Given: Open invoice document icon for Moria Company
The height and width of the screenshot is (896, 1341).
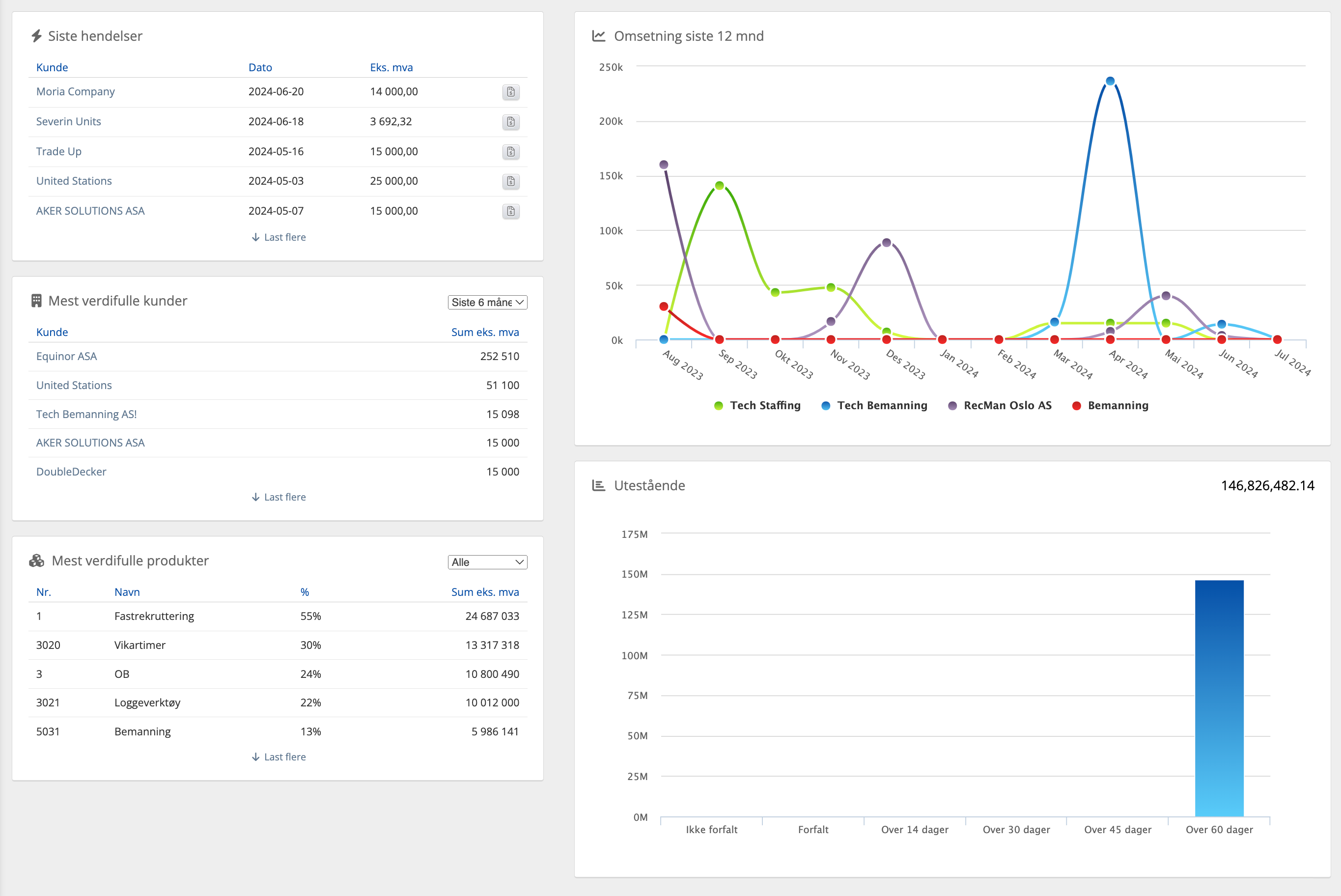Looking at the screenshot, I should pos(511,92).
